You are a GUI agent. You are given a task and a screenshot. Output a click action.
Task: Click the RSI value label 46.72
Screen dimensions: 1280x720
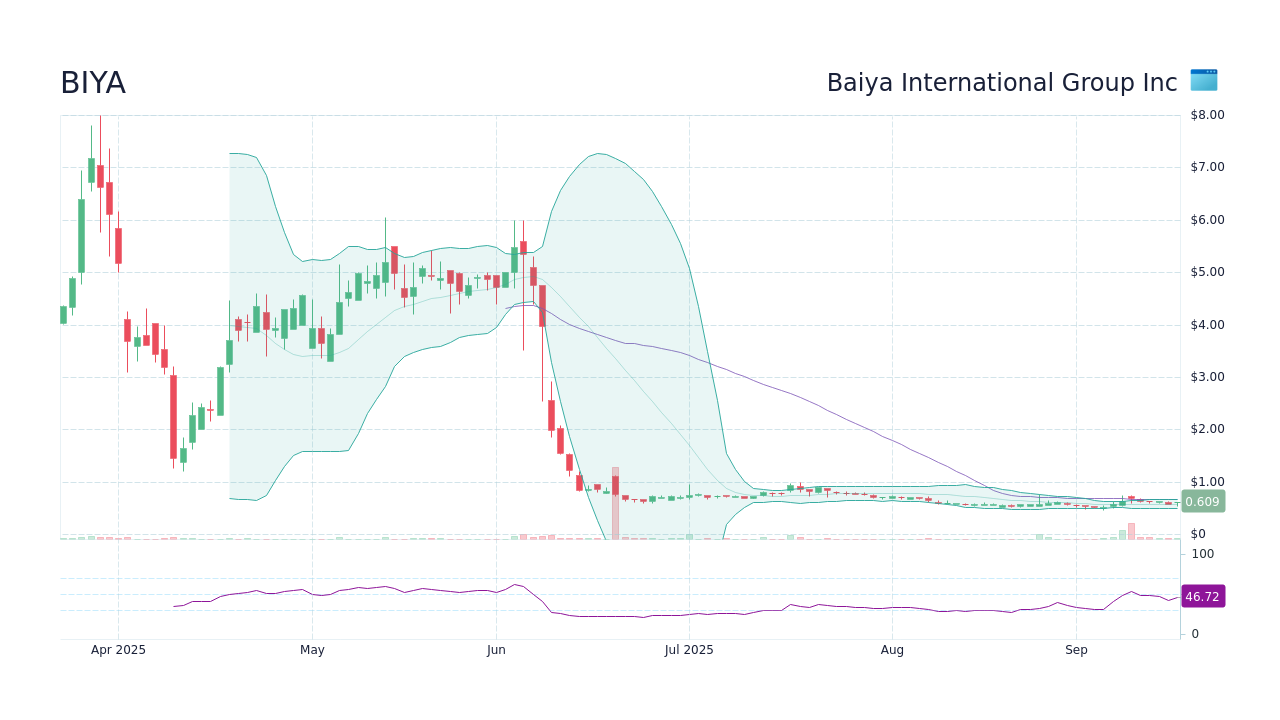1202,596
